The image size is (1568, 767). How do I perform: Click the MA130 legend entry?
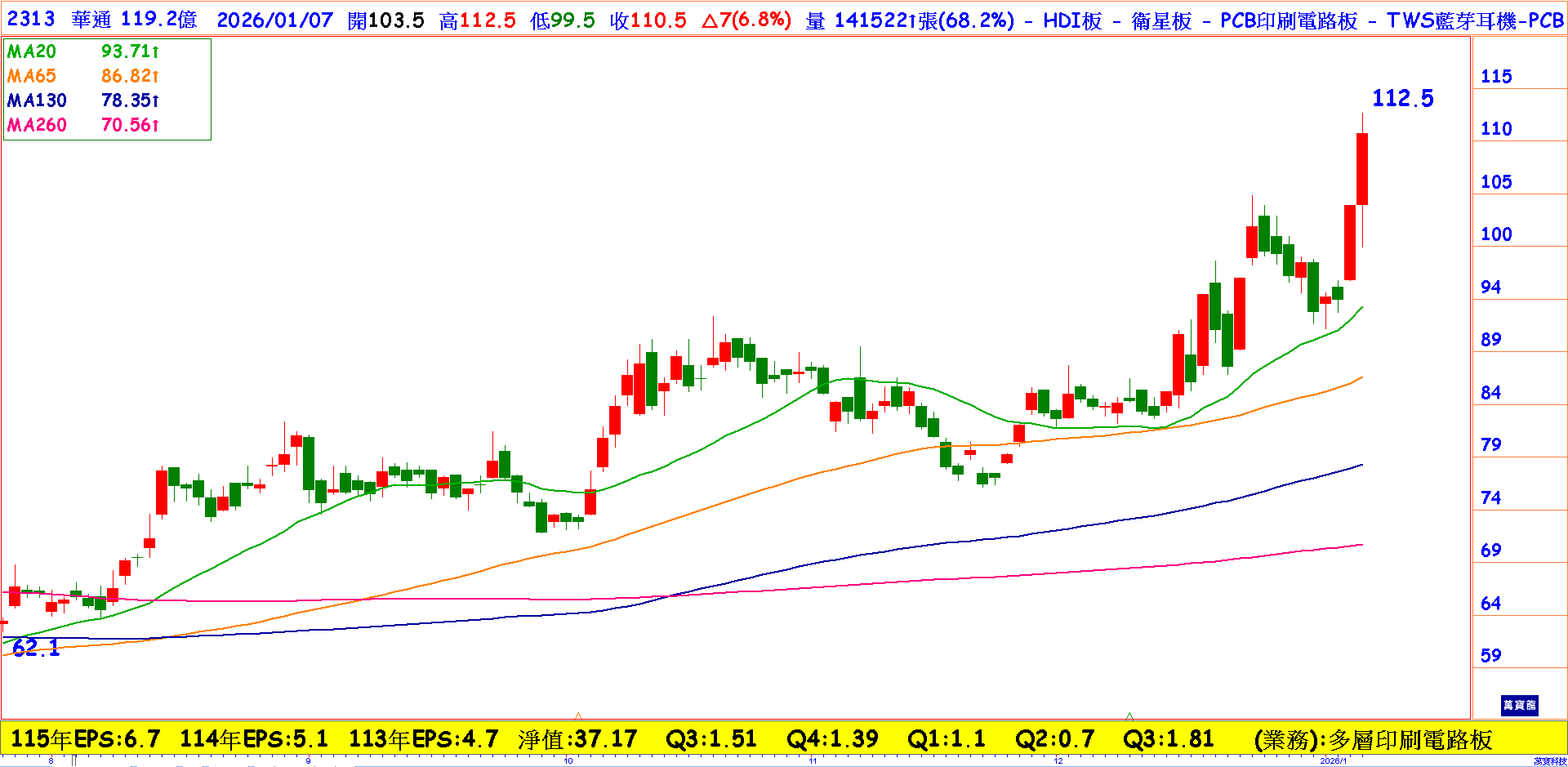point(37,100)
